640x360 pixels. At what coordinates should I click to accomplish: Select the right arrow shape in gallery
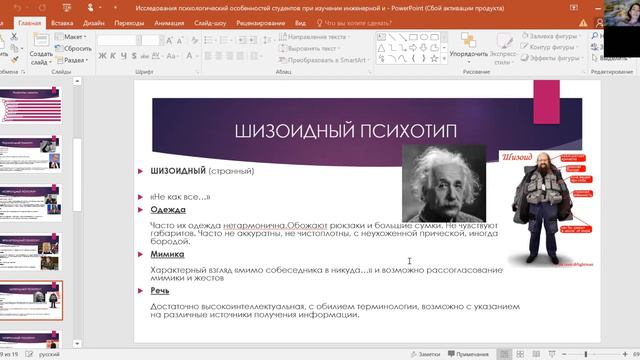[413, 48]
